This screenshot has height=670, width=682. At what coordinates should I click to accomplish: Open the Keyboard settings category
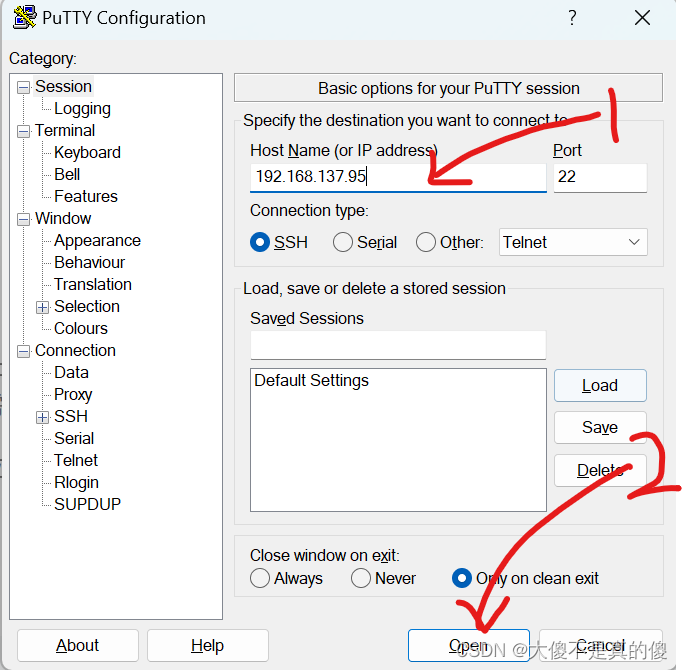(x=87, y=153)
